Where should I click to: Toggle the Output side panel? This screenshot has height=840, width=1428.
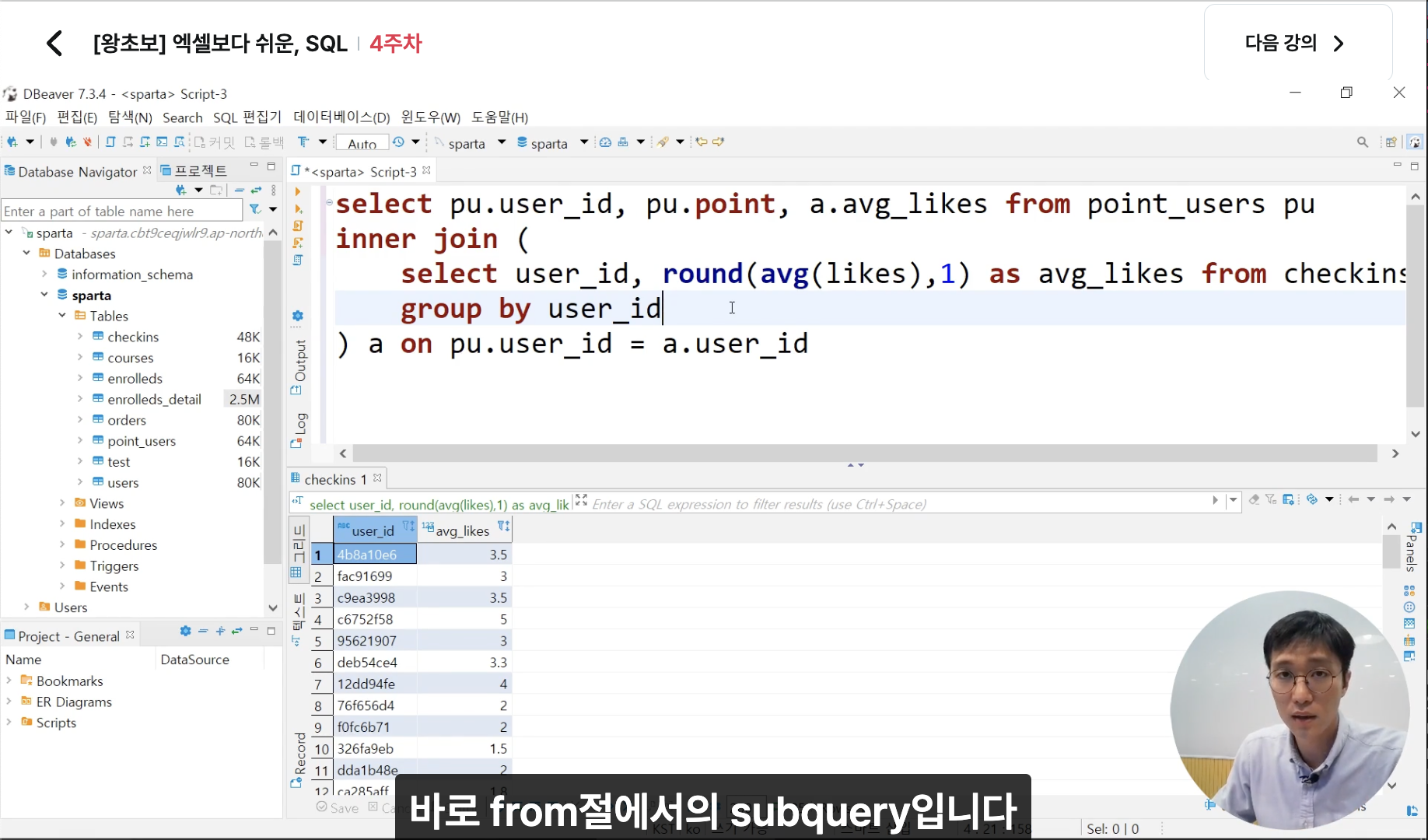pyautogui.click(x=299, y=366)
